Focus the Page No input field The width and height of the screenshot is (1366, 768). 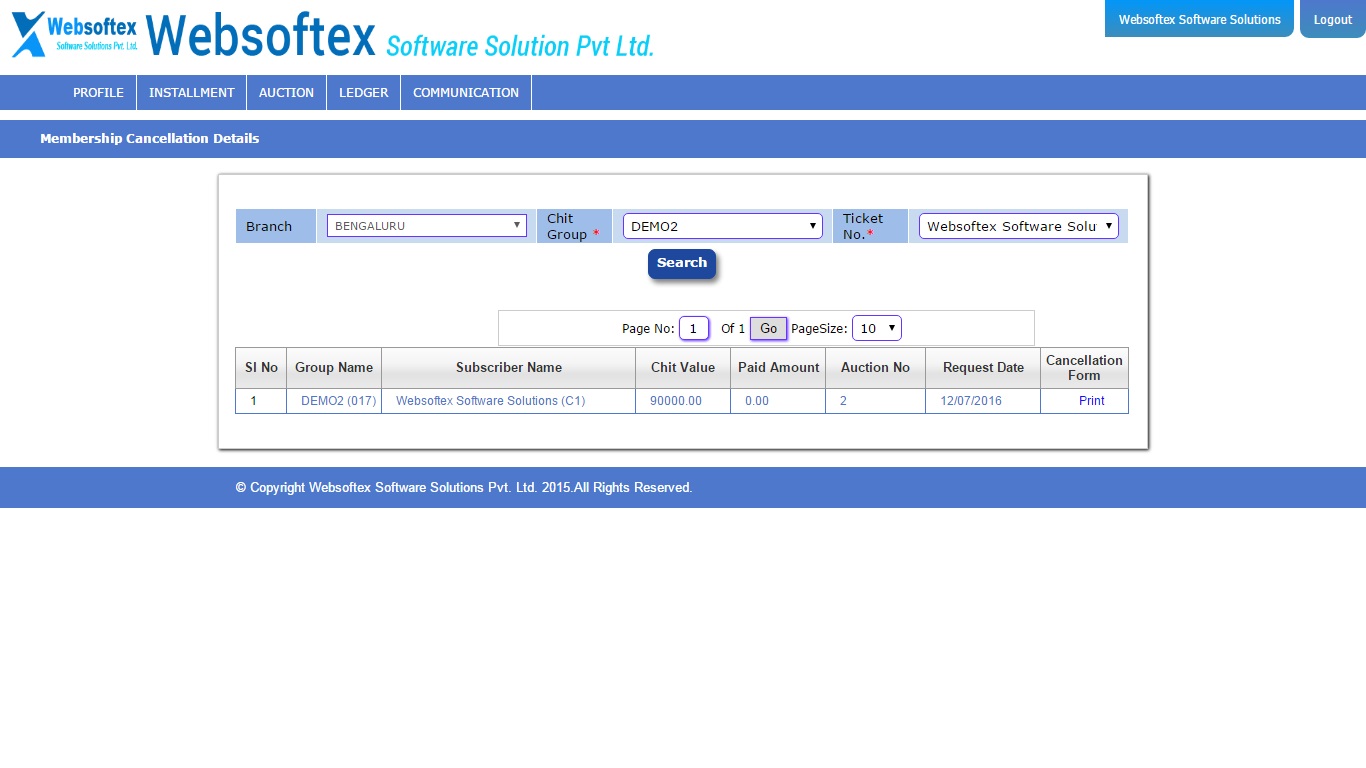point(694,328)
